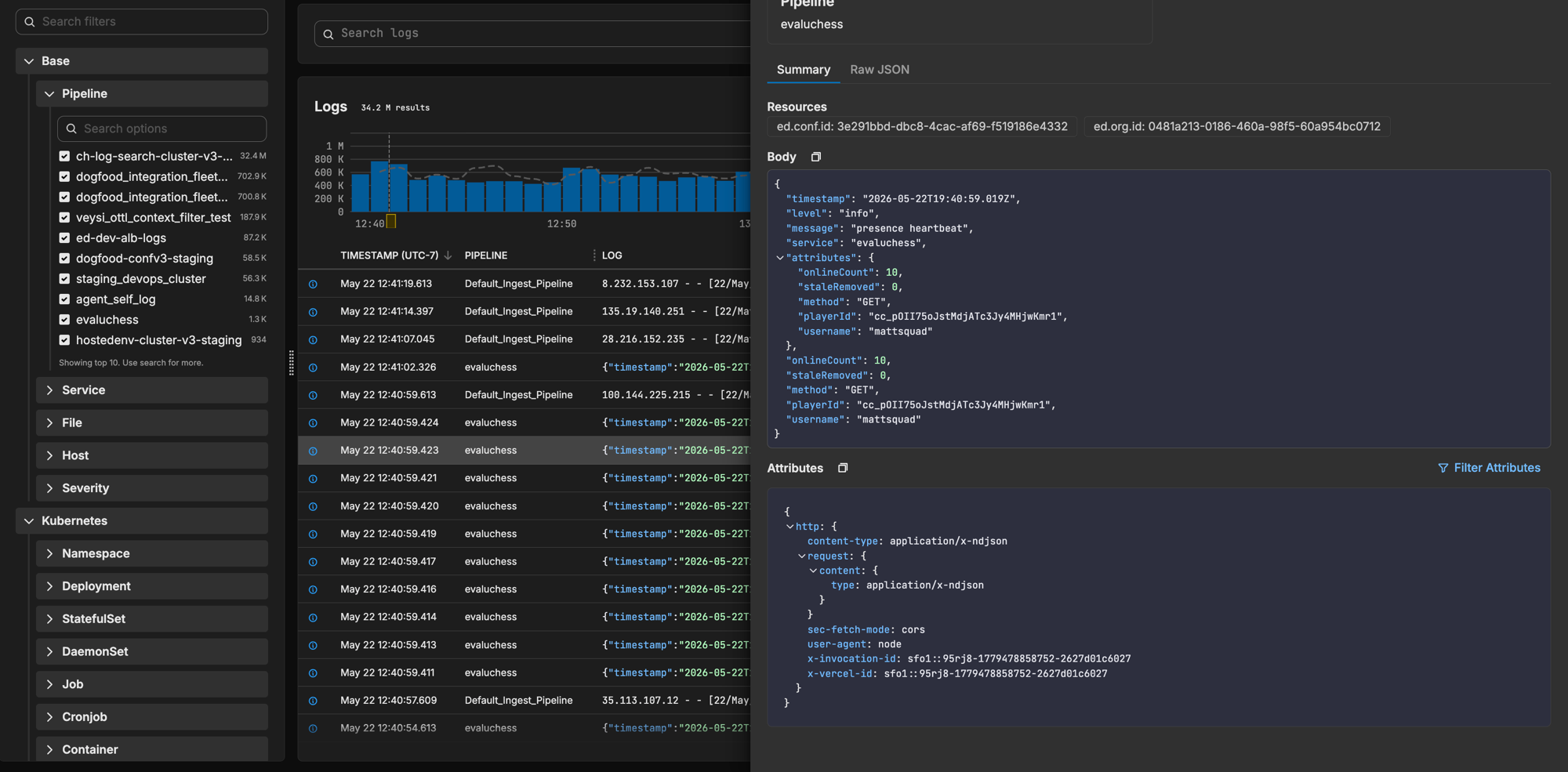Click info icon for 12:41:19.613 log row
This screenshot has width=1568, height=772.
tap(313, 284)
